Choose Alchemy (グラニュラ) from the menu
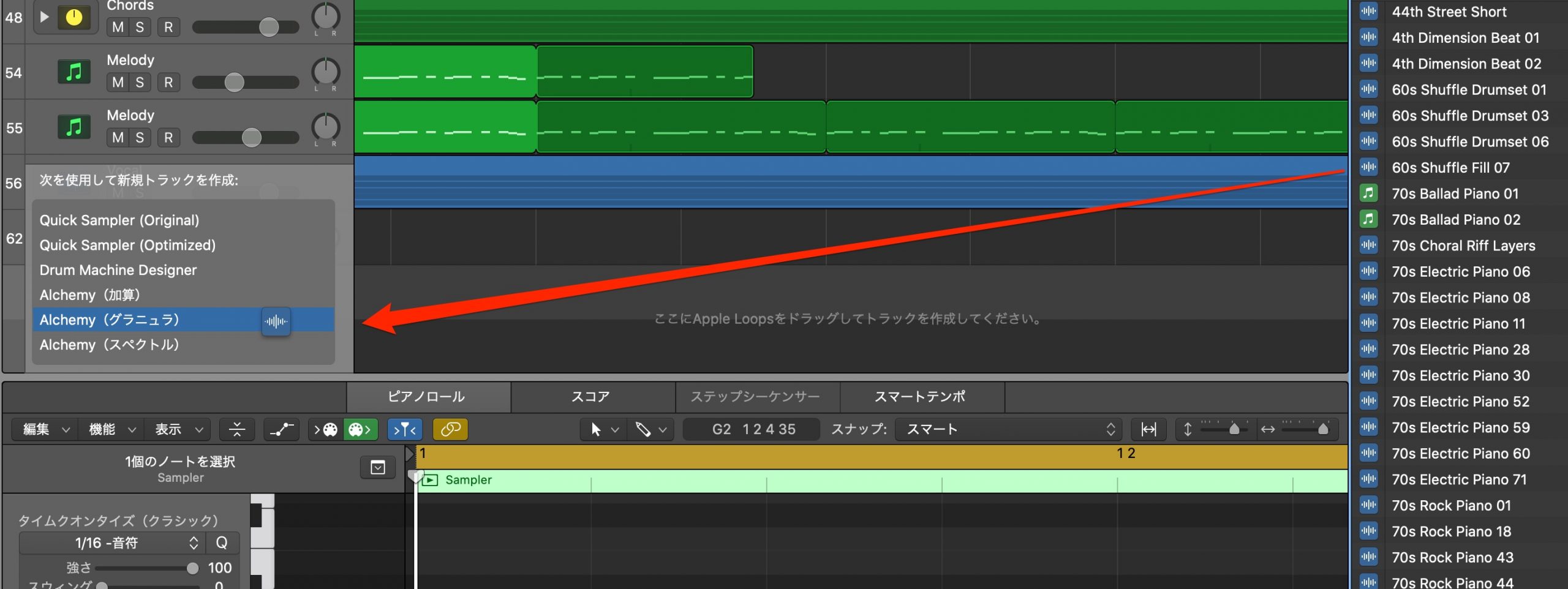This screenshot has height=589, width=1568. (x=183, y=320)
